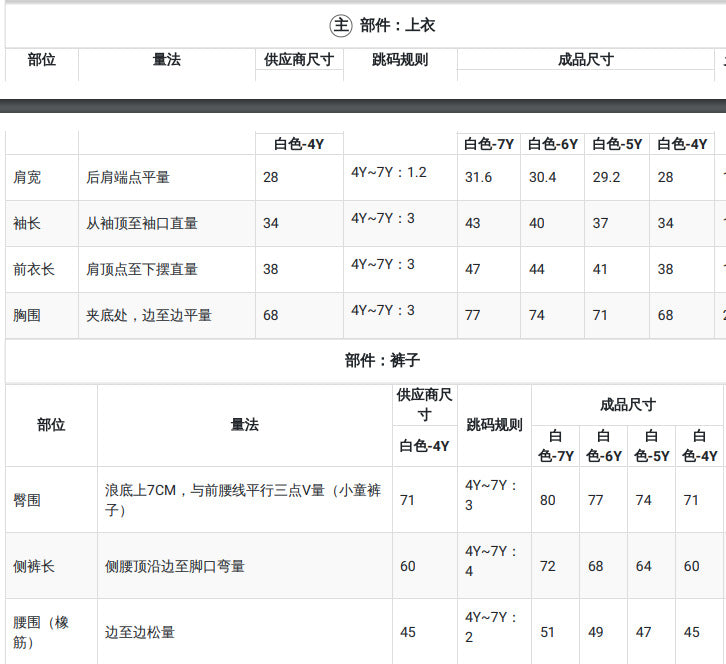Click the 后肩端点平量 measurement method cell

tap(128, 177)
